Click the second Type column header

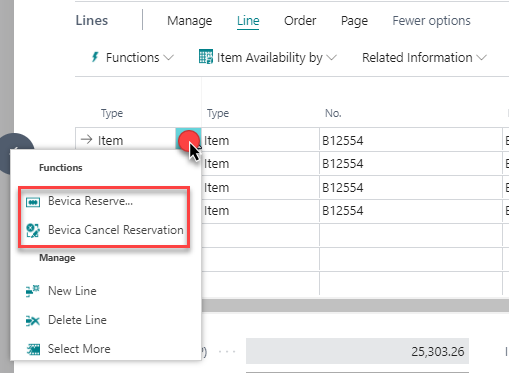(218, 113)
